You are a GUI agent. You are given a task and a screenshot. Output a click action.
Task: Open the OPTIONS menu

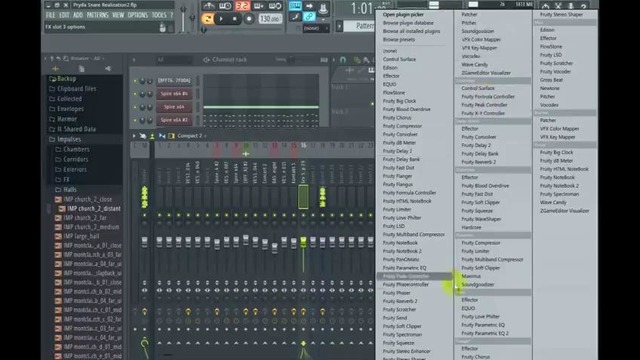138,16
